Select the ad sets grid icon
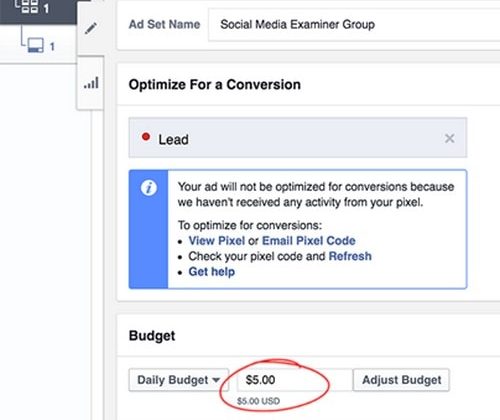This screenshot has width=500, height=420. pyautogui.click(x=30, y=7)
